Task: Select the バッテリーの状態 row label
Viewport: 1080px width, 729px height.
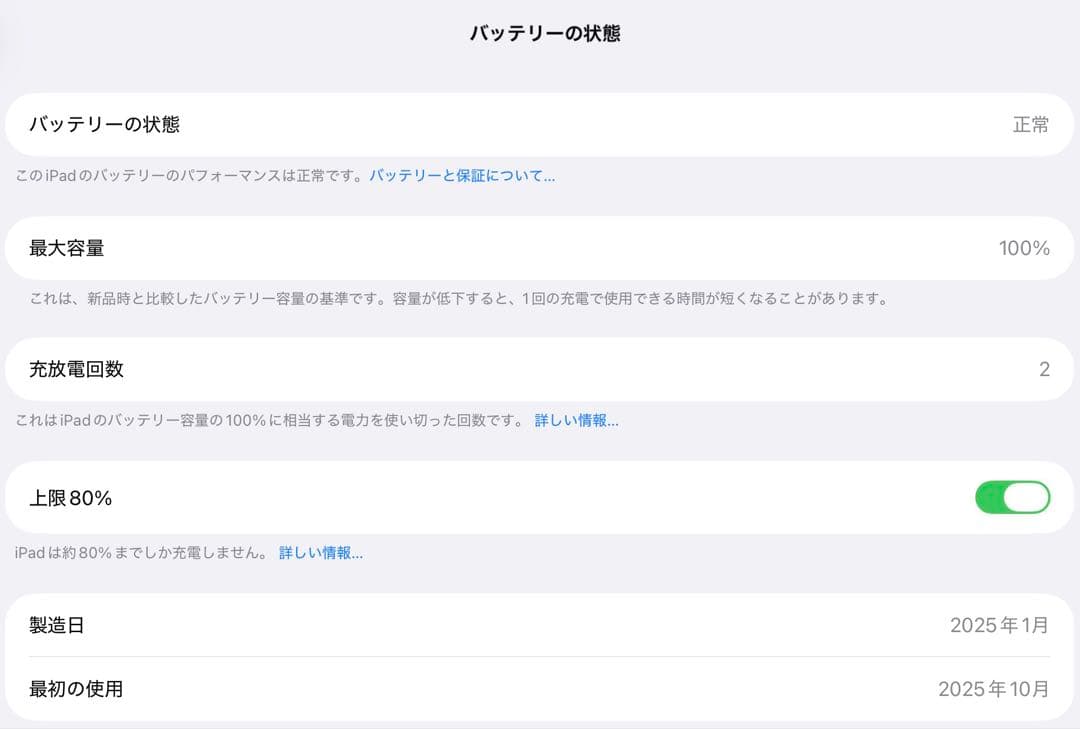Action: pyautogui.click(x=104, y=125)
